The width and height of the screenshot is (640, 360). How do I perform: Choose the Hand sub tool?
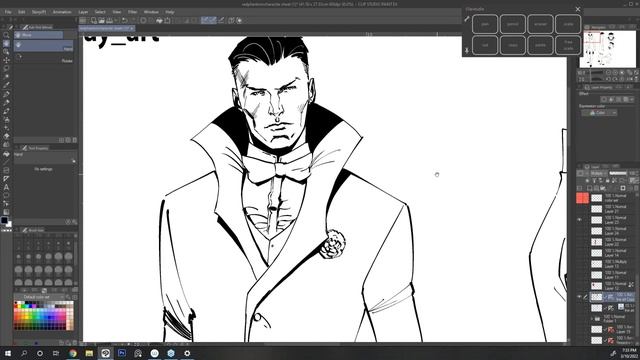coord(44,46)
